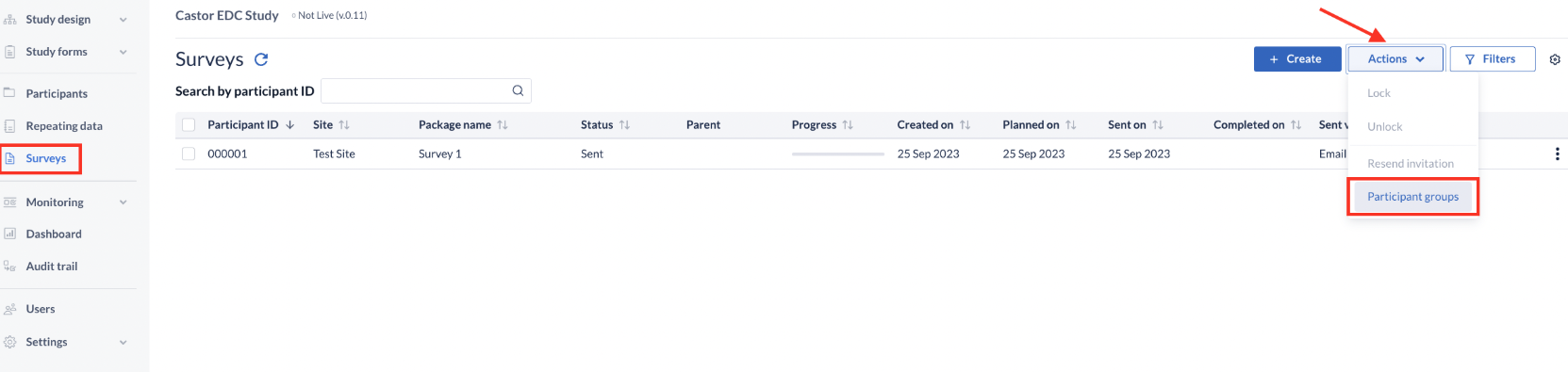Sort by Package name arrows

coord(503,124)
